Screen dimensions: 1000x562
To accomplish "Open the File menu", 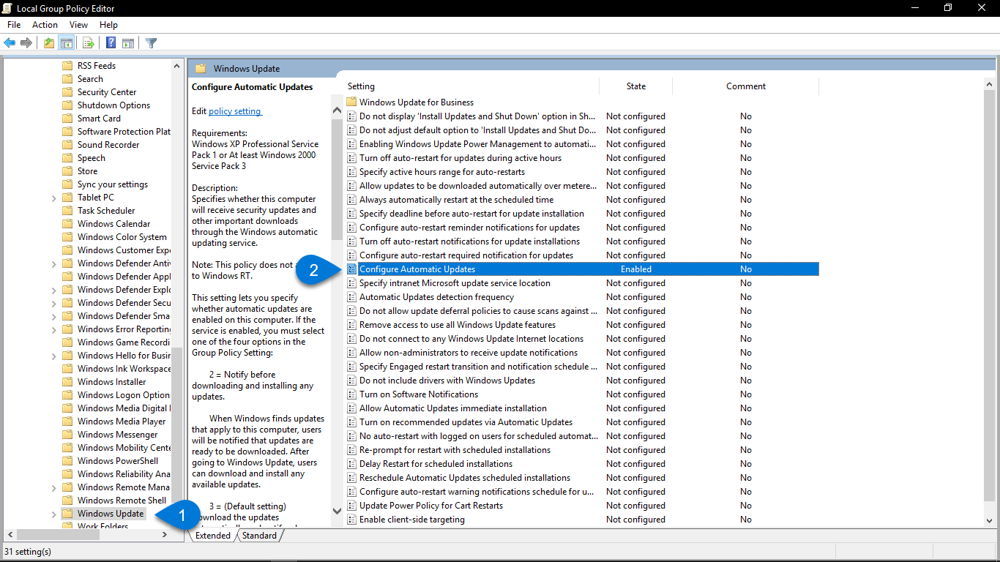I will [x=14, y=25].
